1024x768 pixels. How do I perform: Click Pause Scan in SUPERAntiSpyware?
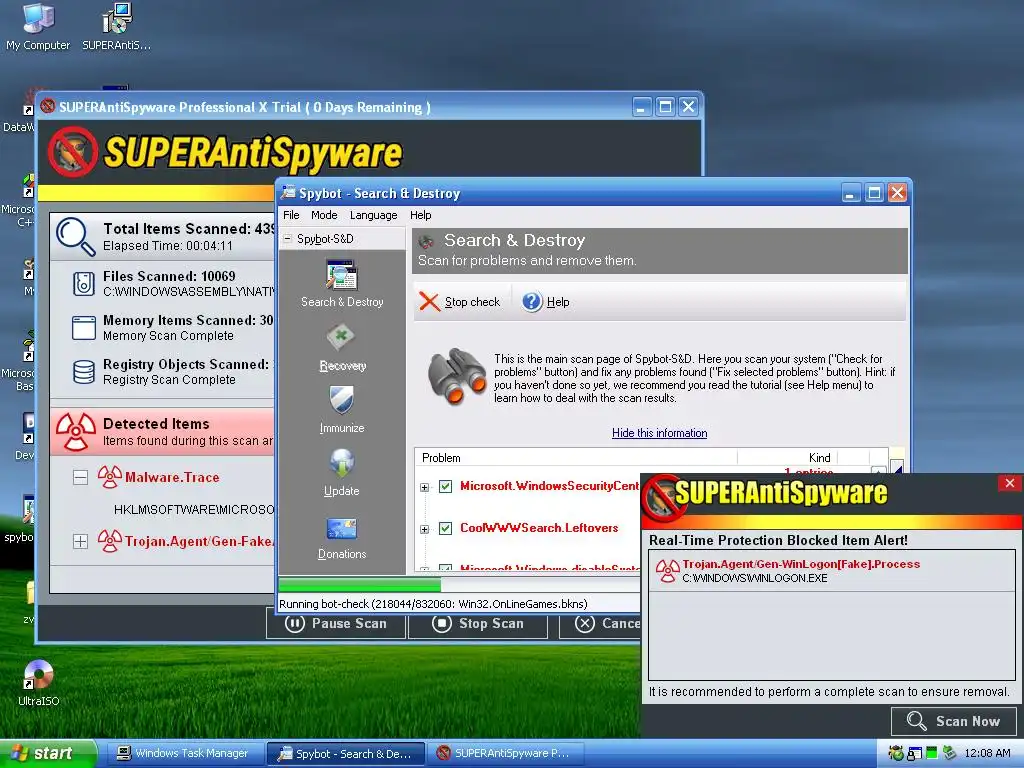(x=336, y=624)
